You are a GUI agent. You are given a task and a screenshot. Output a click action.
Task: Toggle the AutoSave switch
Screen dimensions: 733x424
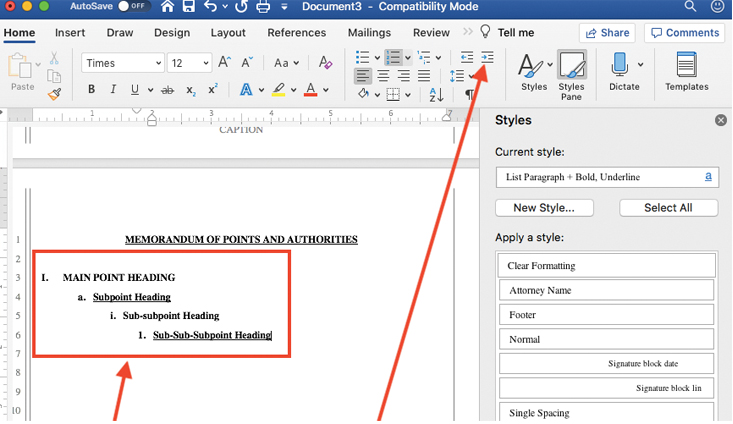click(x=133, y=7)
